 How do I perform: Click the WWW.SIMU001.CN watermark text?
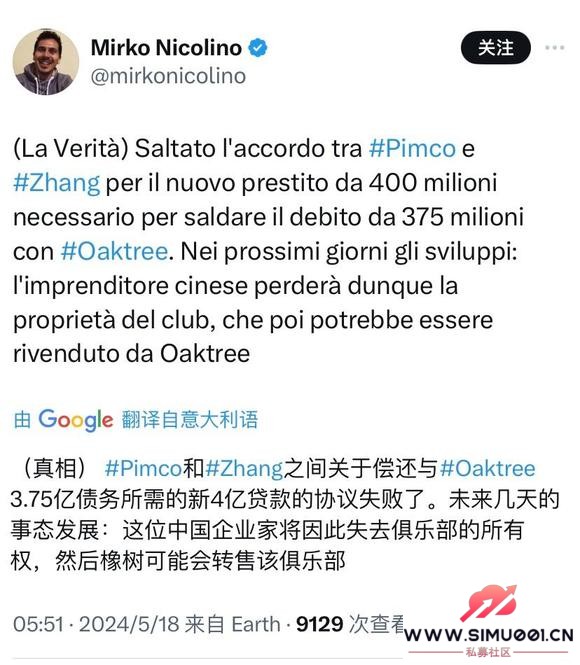pyautogui.click(x=488, y=636)
